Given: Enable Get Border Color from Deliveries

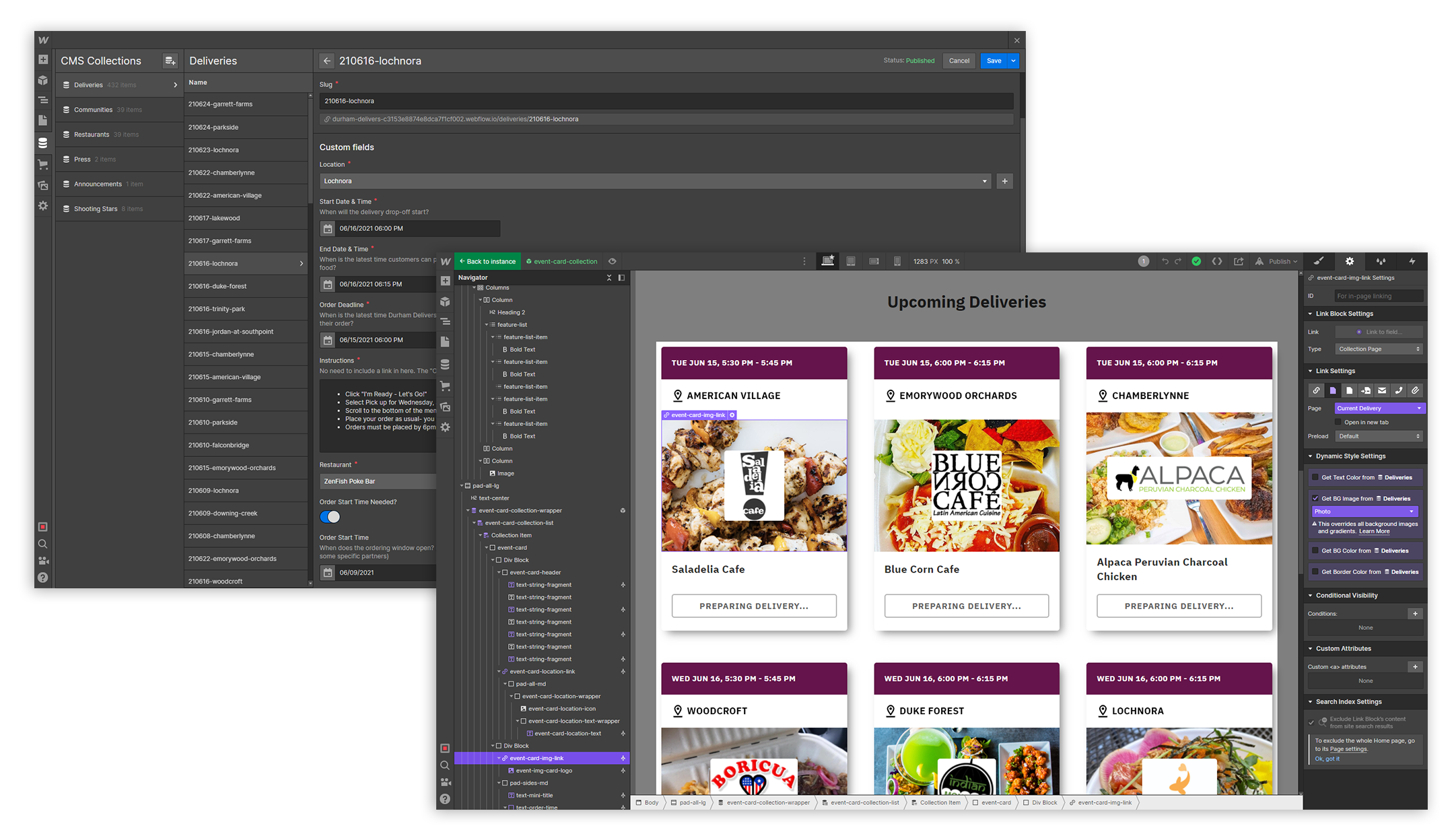Looking at the screenshot, I should point(1315,571).
